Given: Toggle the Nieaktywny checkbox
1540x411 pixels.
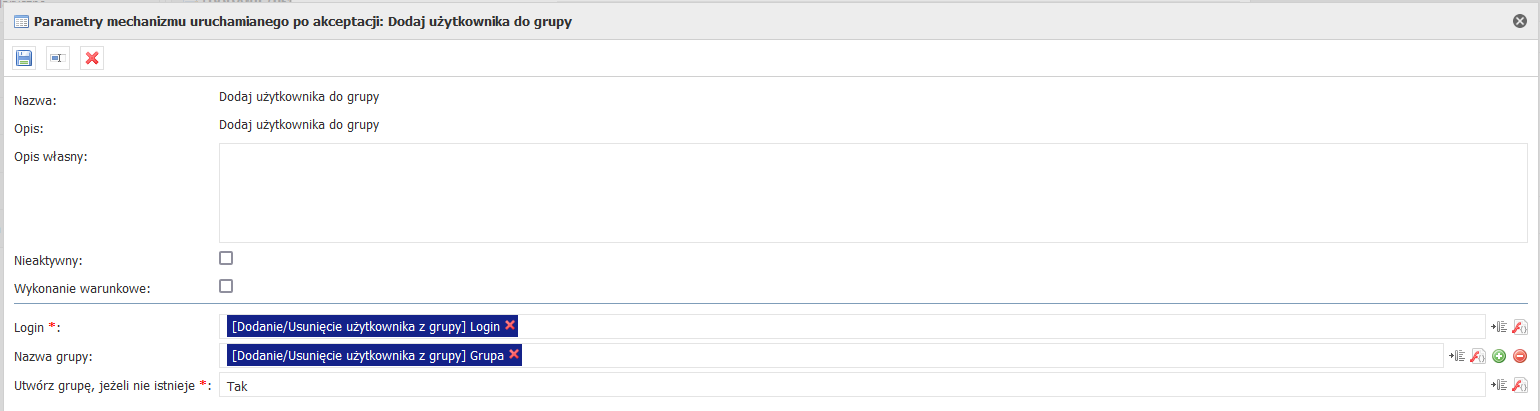Looking at the screenshot, I should click(226, 258).
